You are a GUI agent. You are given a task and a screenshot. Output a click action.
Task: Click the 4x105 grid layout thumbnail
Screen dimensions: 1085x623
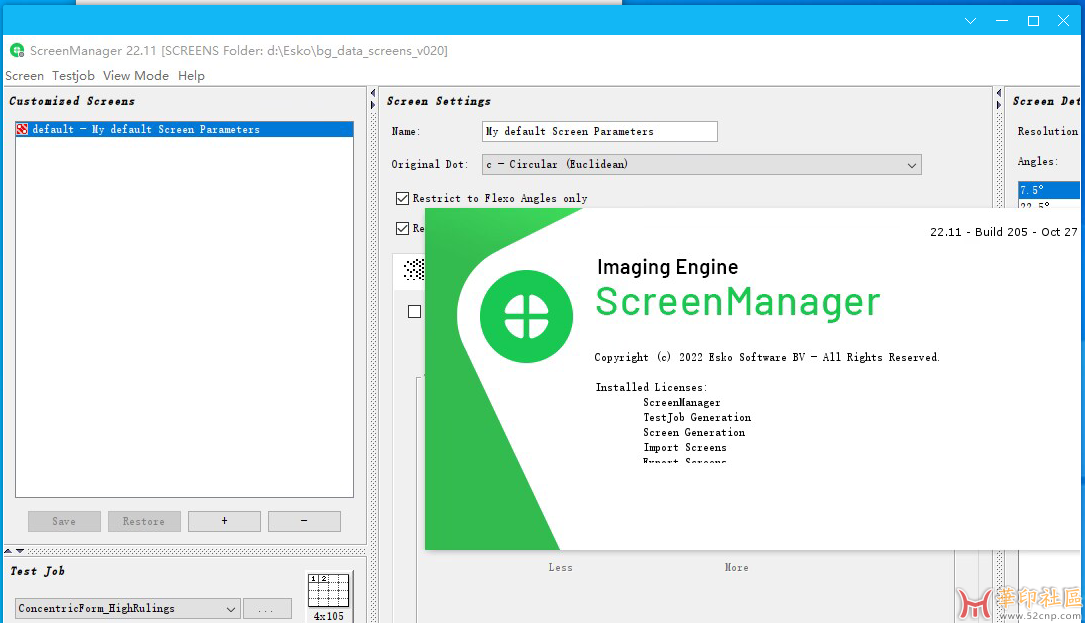point(329,591)
